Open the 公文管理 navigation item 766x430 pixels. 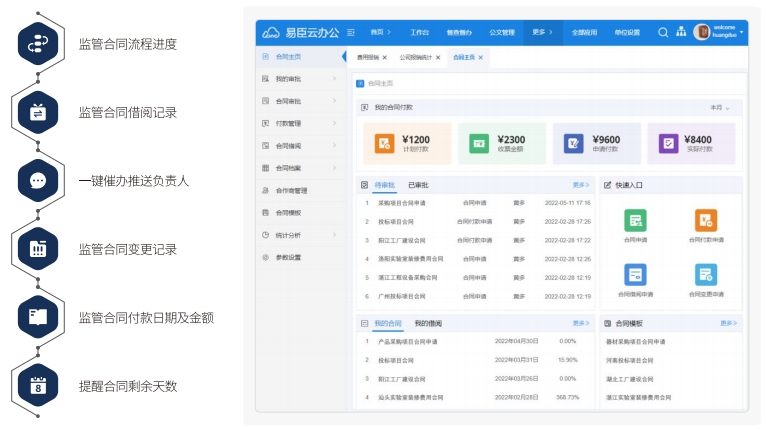pyautogui.click(x=502, y=32)
